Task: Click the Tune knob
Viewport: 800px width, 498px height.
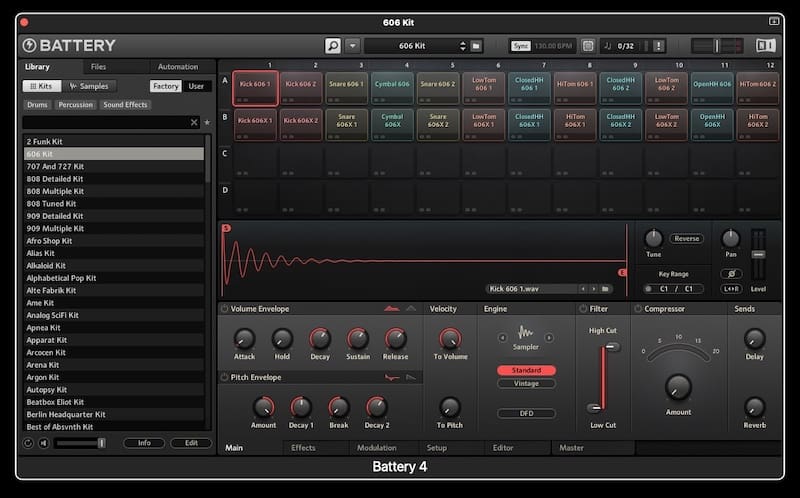Action: coord(653,238)
